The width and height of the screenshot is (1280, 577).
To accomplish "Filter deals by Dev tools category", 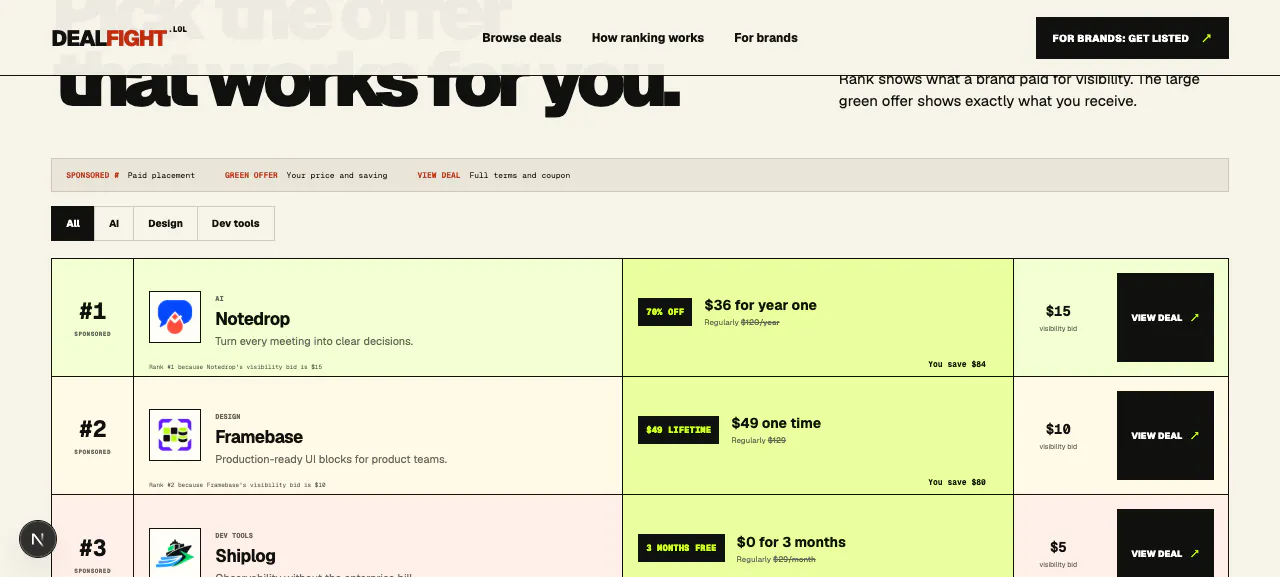I will coord(236,224).
